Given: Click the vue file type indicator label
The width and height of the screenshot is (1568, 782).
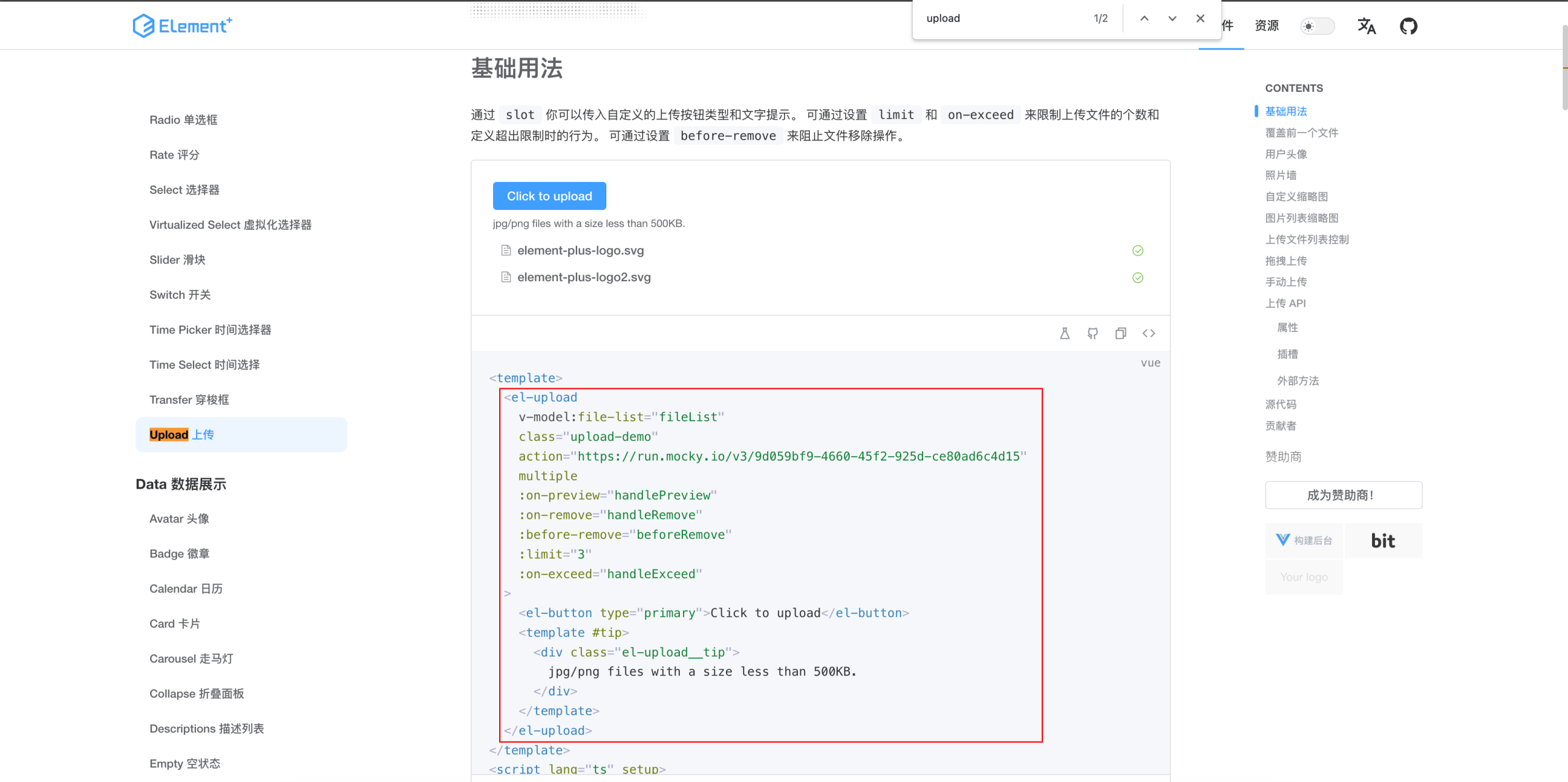Looking at the screenshot, I should [1151, 362].
